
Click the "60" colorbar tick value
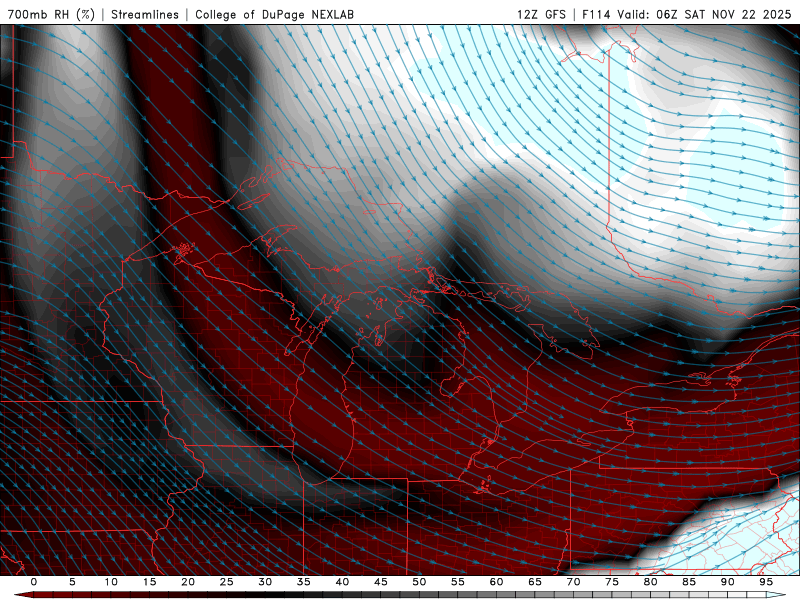496,582
